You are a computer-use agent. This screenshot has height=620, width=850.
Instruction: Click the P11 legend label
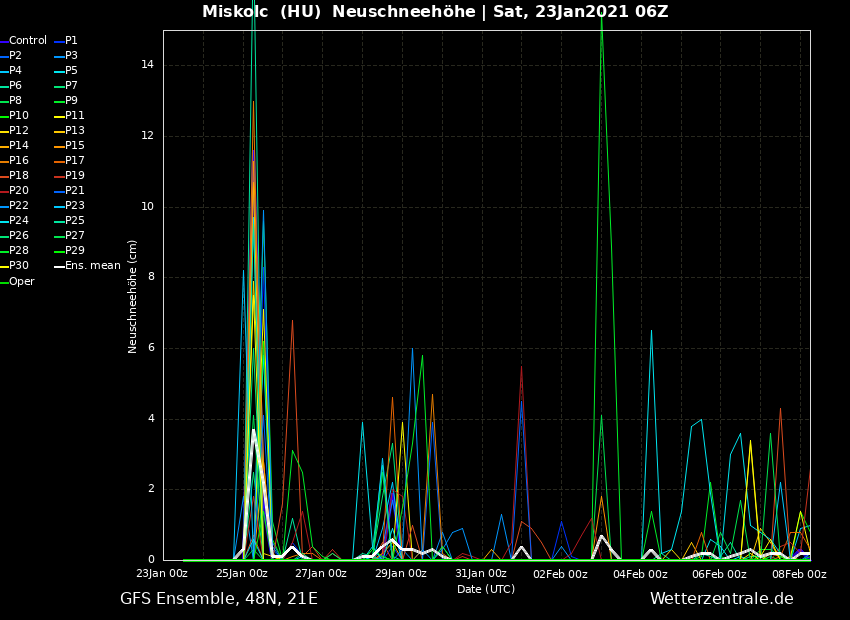click(74, 116)
